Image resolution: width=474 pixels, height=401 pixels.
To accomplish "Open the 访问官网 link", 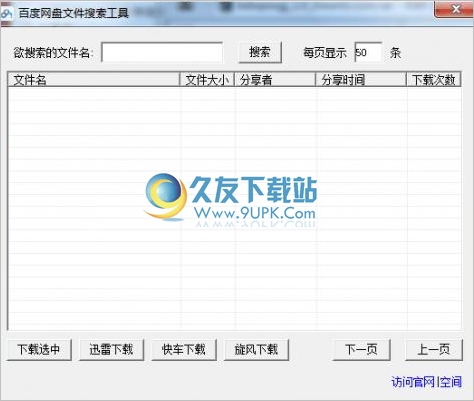I will click(413, 382).
